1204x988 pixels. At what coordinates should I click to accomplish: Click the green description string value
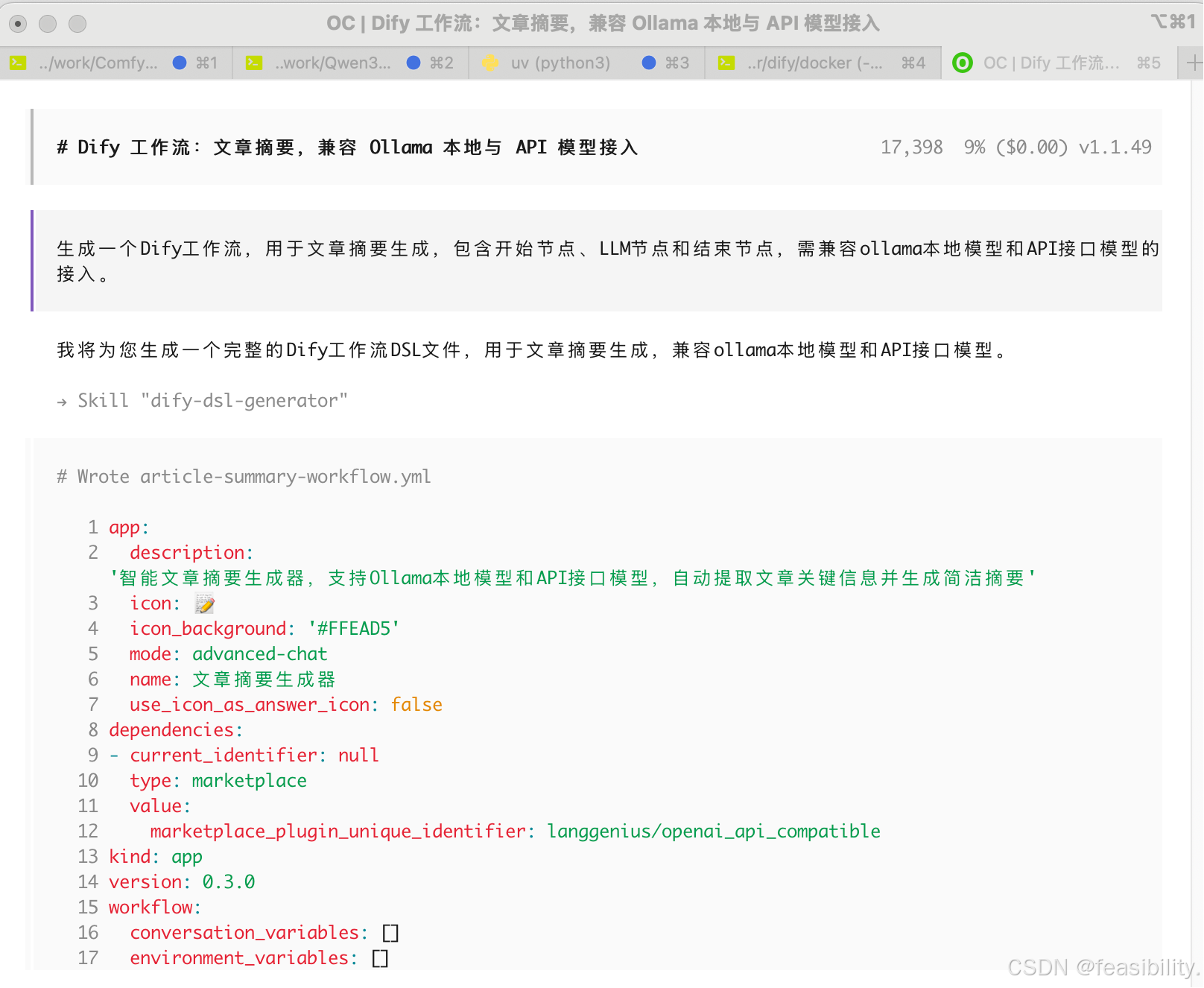click(x=573, y=578)
